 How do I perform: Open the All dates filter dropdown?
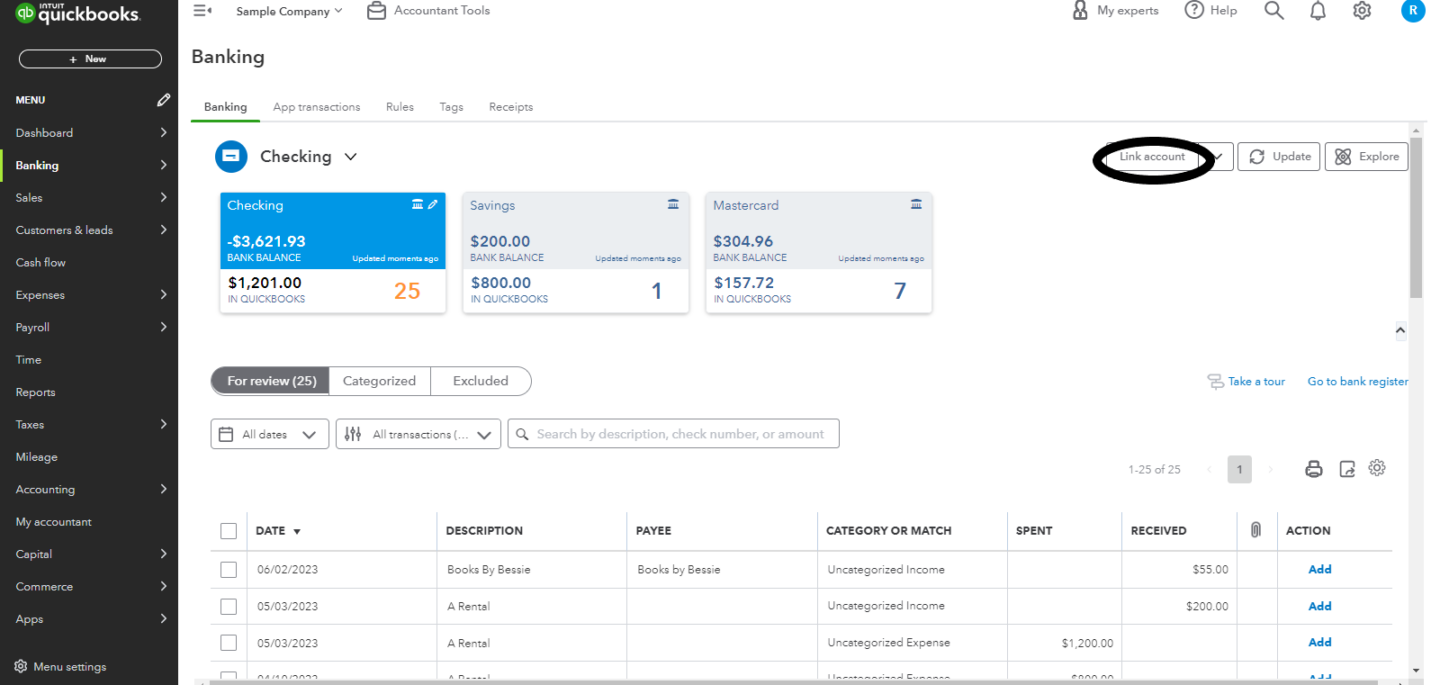point(270,434)
